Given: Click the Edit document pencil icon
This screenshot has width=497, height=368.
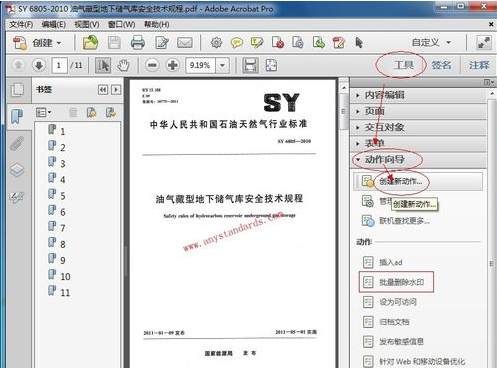Looking at the screenshot, I should point(162,43).
